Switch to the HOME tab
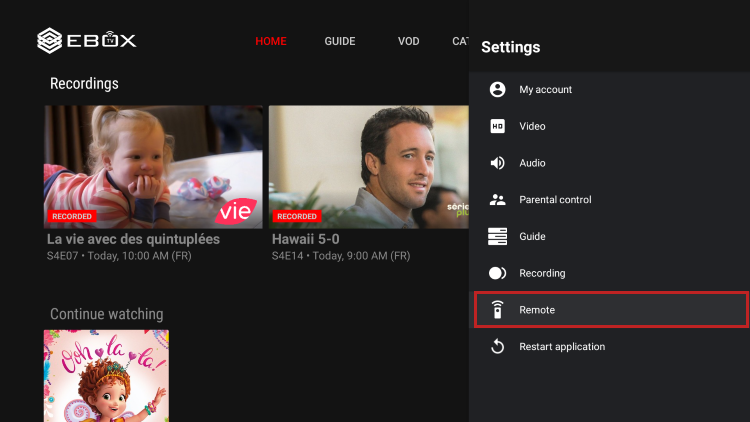This screenshot has height=422, width=750. 270,42
